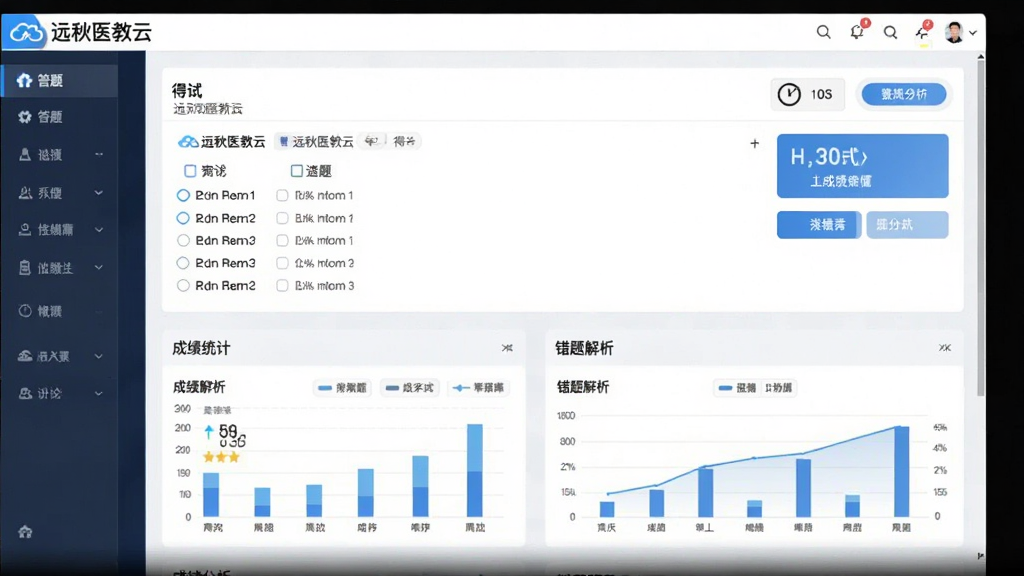The width and height of the screenshot is (1024, 576).
Task: Check the mtom 1 checkbox beside Rdn Rem1
Action: (282, 195)
